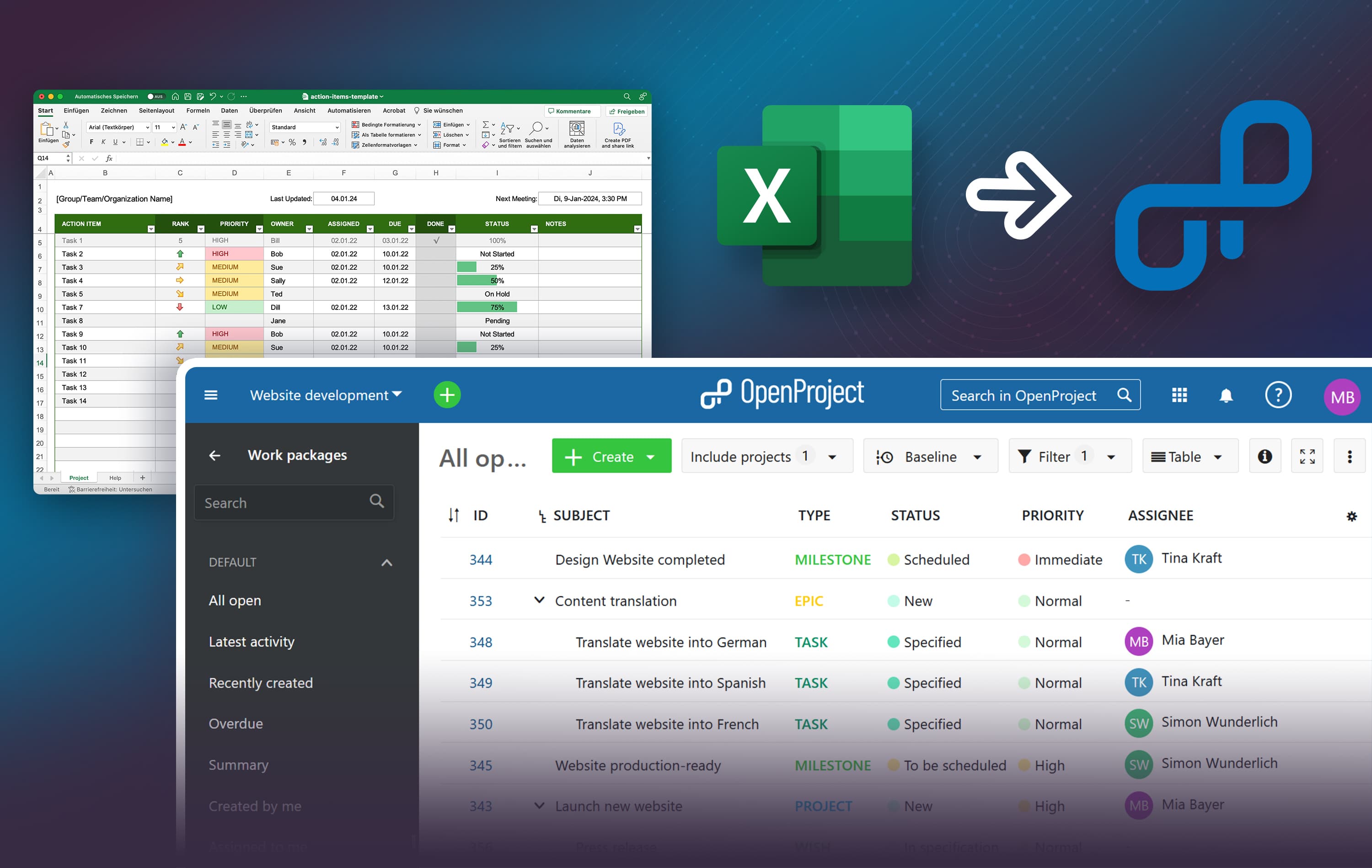Viewport: 1372px width, 868px height.
Task: Switch to the Formeln ribbon tab
Action: (x=198, y=111)
